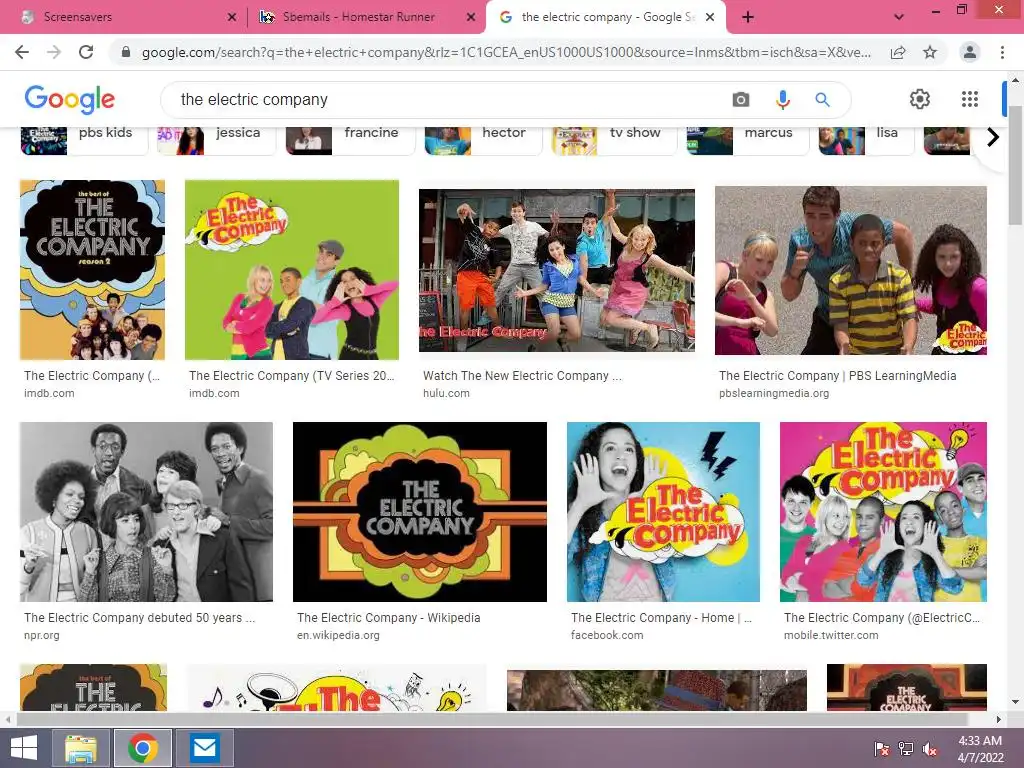Close the Sbemails Homestar Runner tab
The height and width of the screenshot is (768, 1024).
click(471, 17)
